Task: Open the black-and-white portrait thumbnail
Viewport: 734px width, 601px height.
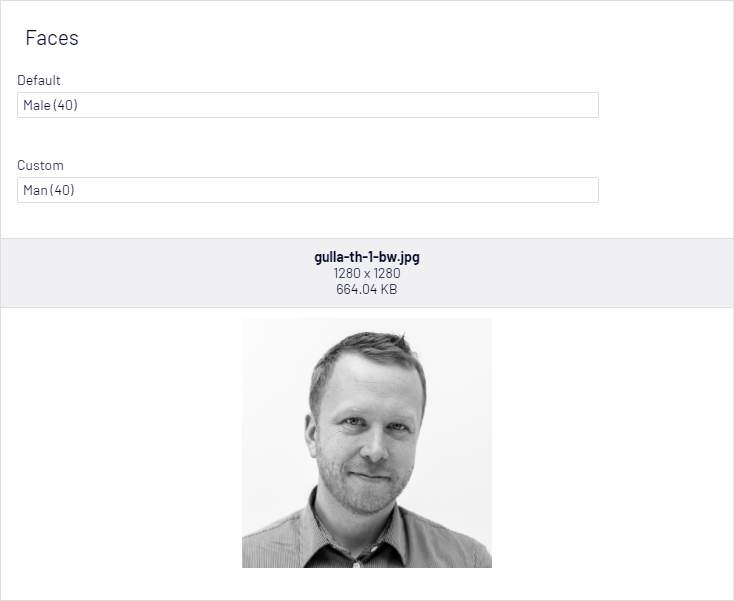Action: tap(367, 443)
